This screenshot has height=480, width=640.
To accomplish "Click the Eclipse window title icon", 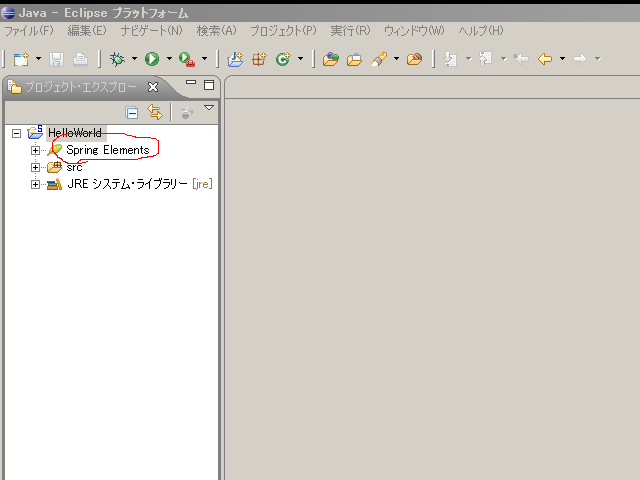I will pyautogui.click(x=8, y=13).
